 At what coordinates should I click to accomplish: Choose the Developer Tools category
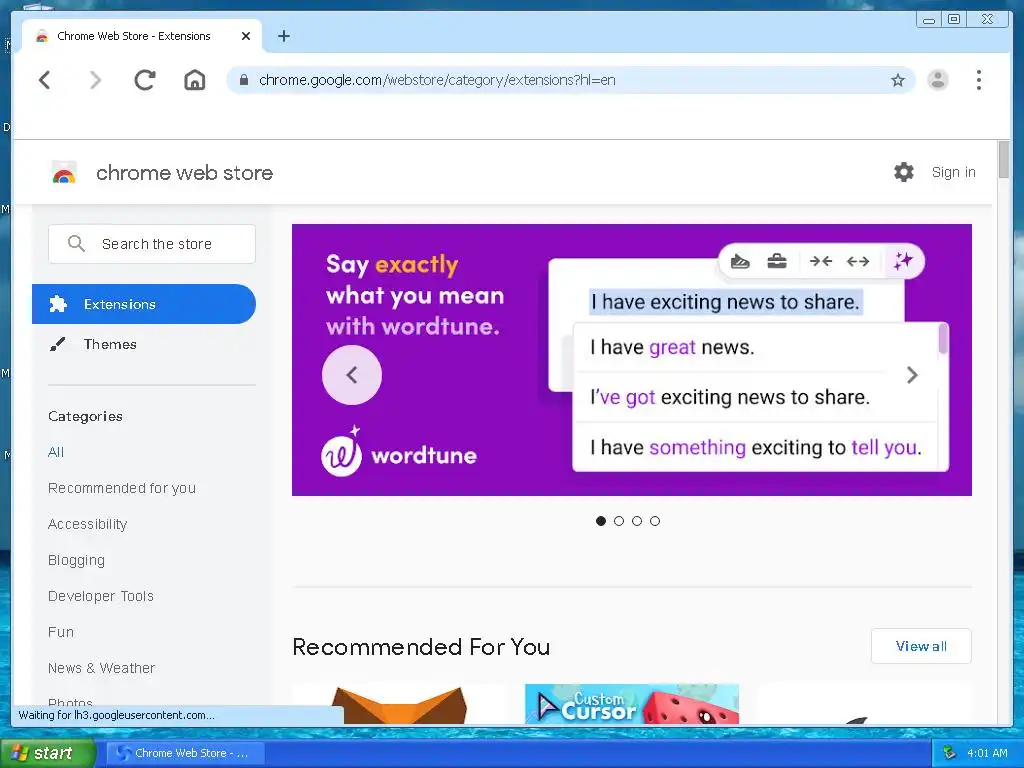point(101,596)
